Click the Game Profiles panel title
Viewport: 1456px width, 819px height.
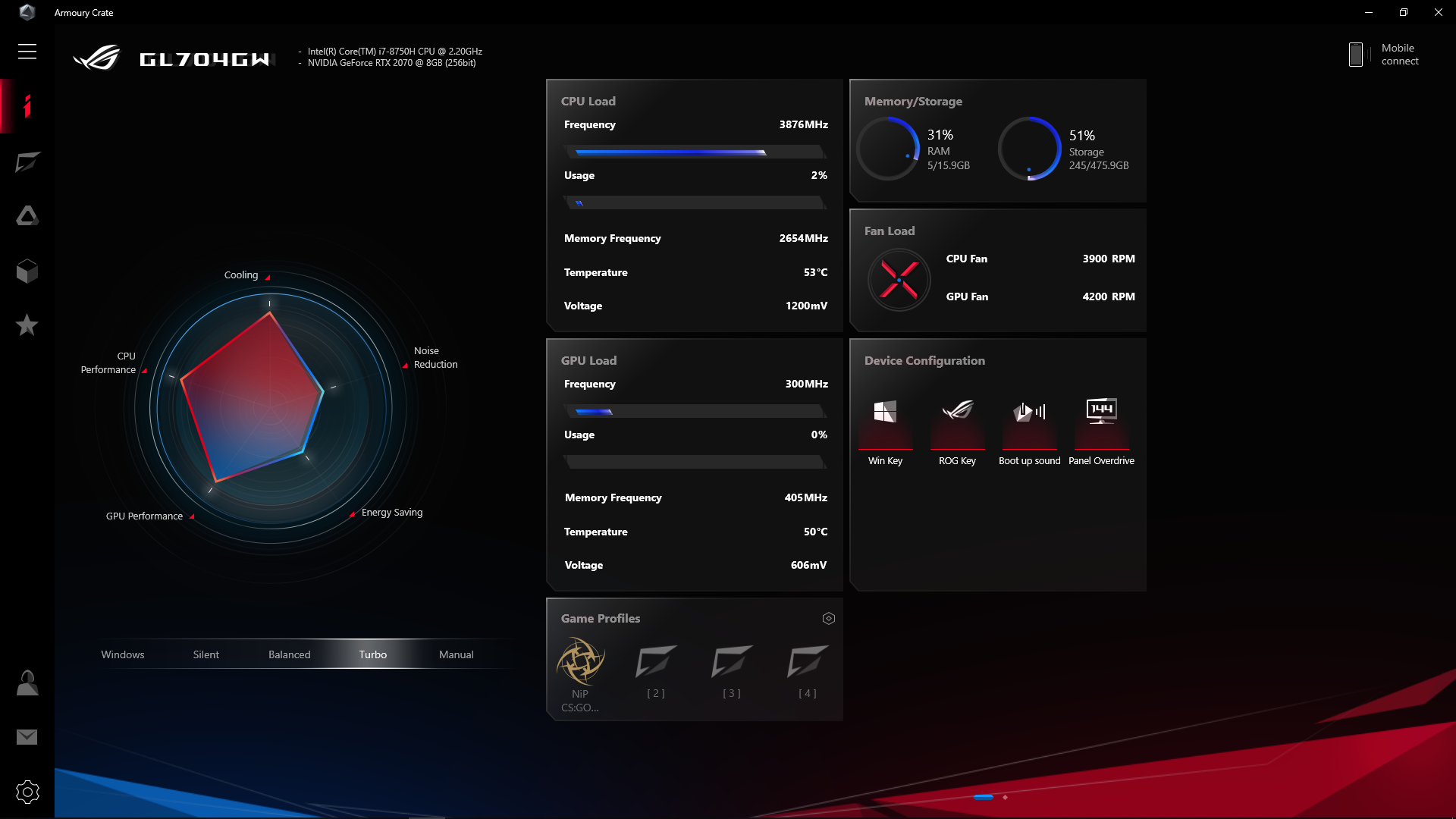(x=601, y=619)
